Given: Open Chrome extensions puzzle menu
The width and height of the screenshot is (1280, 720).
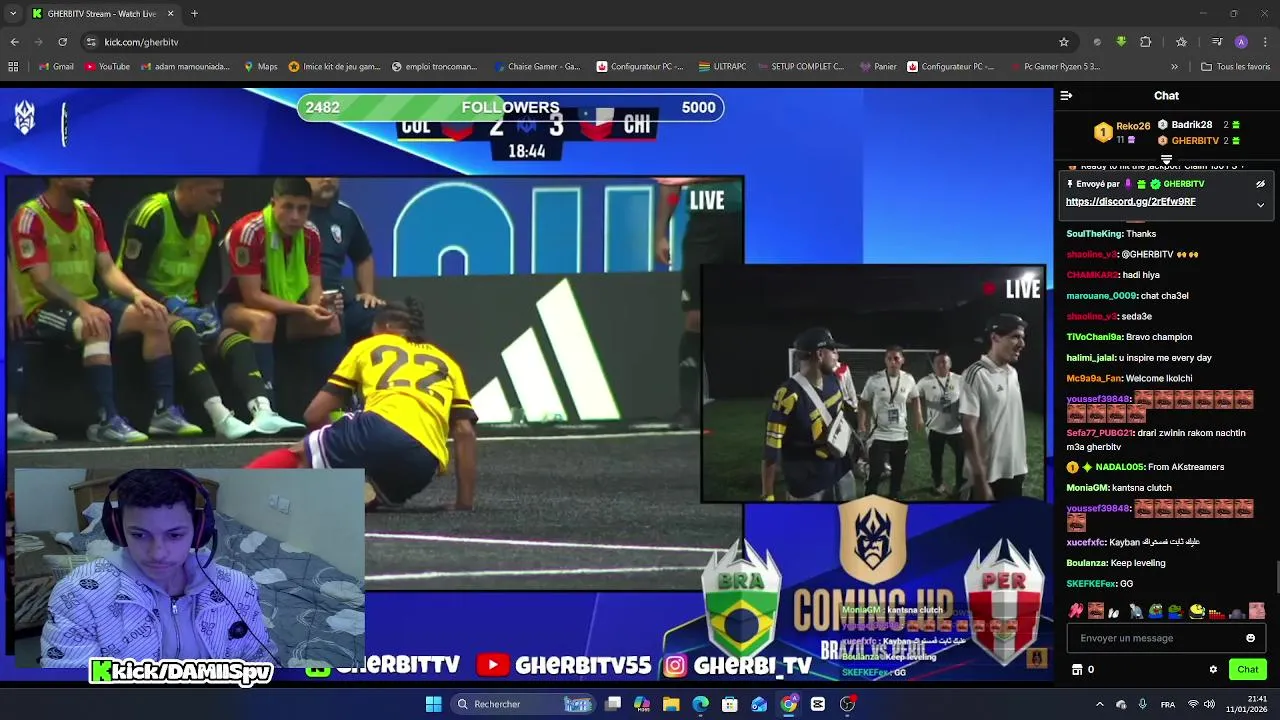Looking at the screenshot, I should coord(1146,42).
